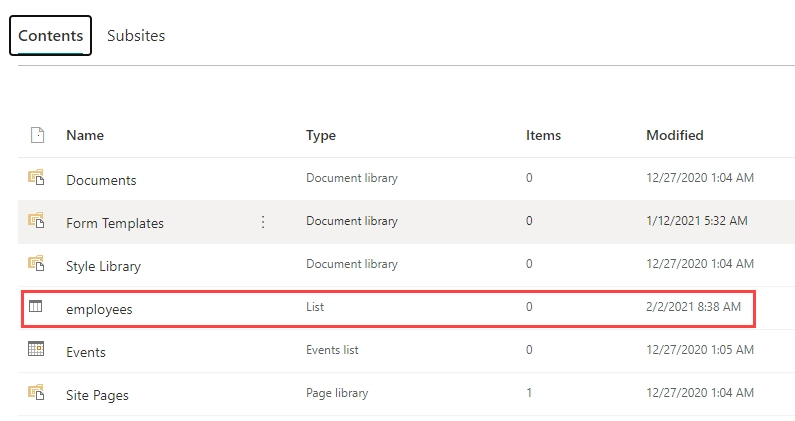Open the employees list
Viewport: 795px width, 421px height.
click(99, 309)
